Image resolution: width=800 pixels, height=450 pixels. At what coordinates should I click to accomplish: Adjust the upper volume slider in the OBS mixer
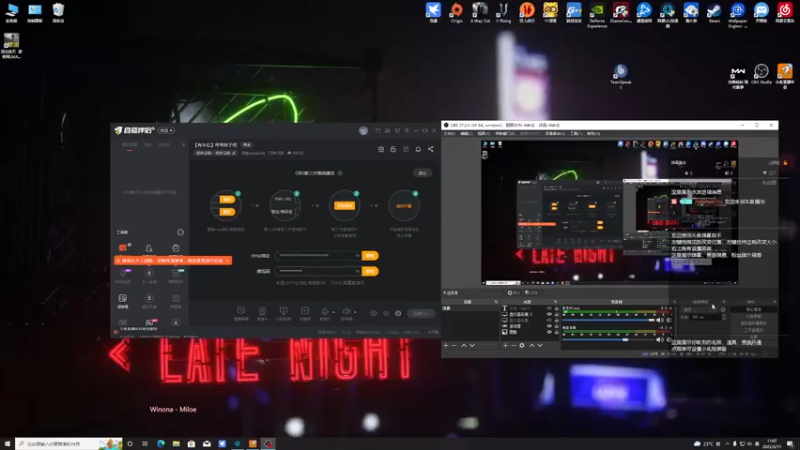pos(609,320)
